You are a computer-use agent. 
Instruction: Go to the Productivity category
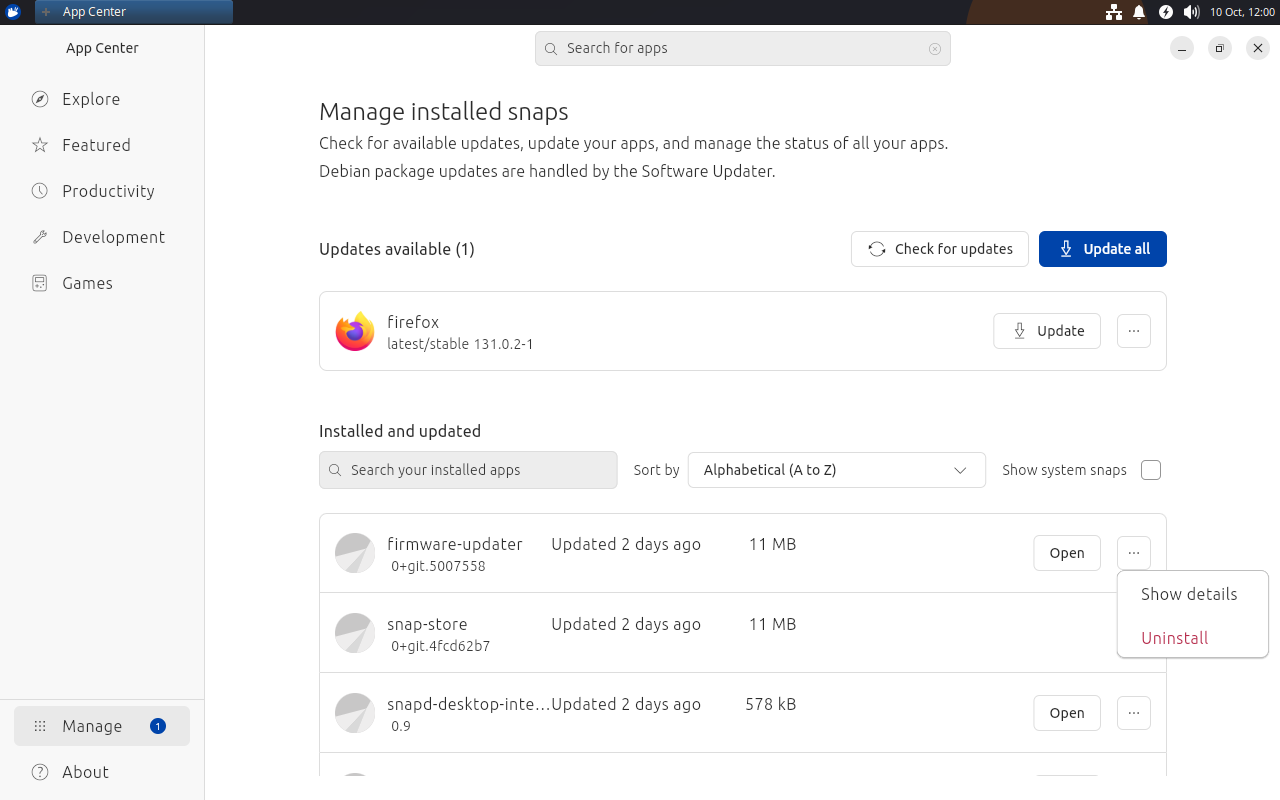coord(102,191)
